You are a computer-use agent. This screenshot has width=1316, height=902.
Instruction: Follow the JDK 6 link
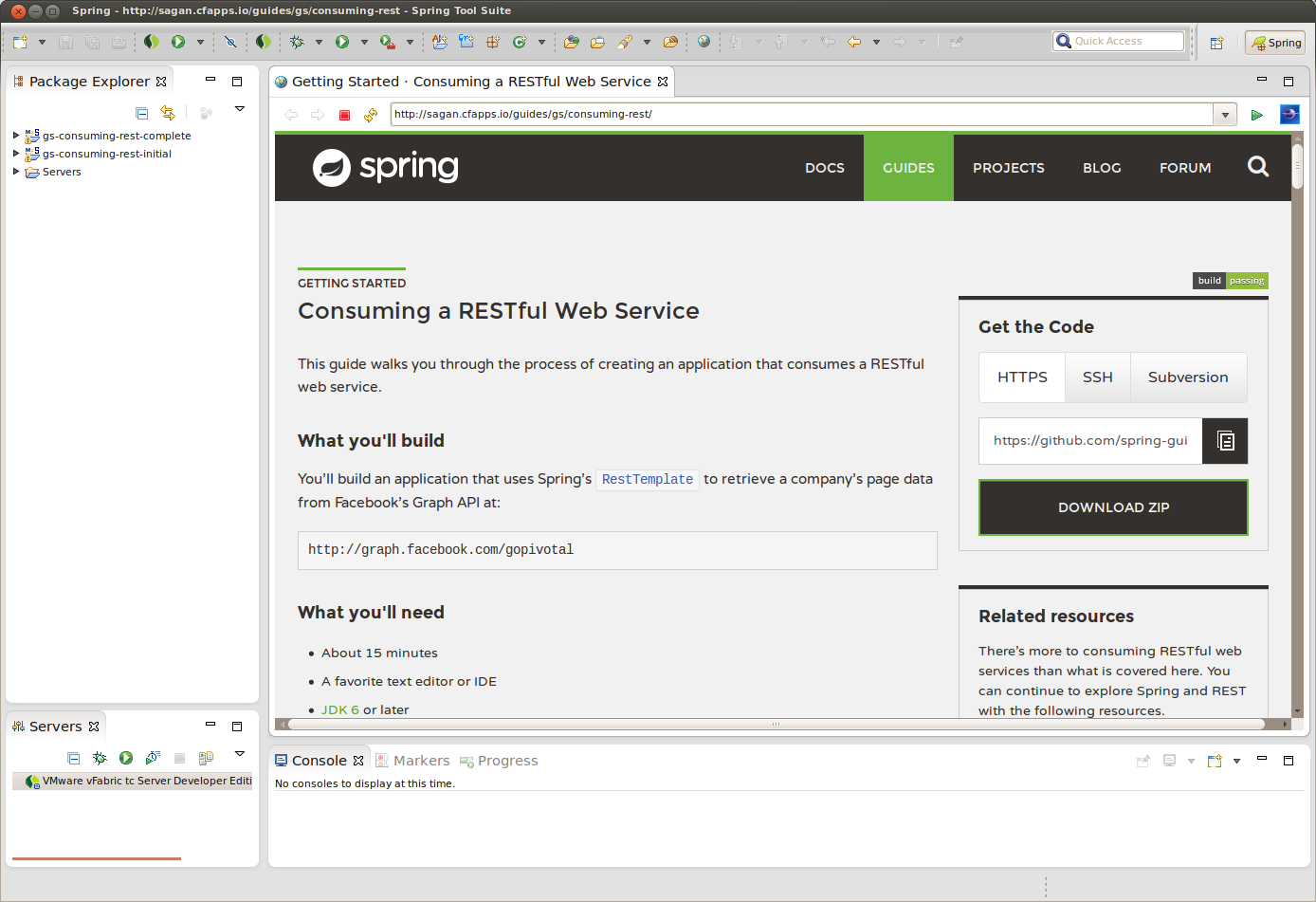click(339, 709)
